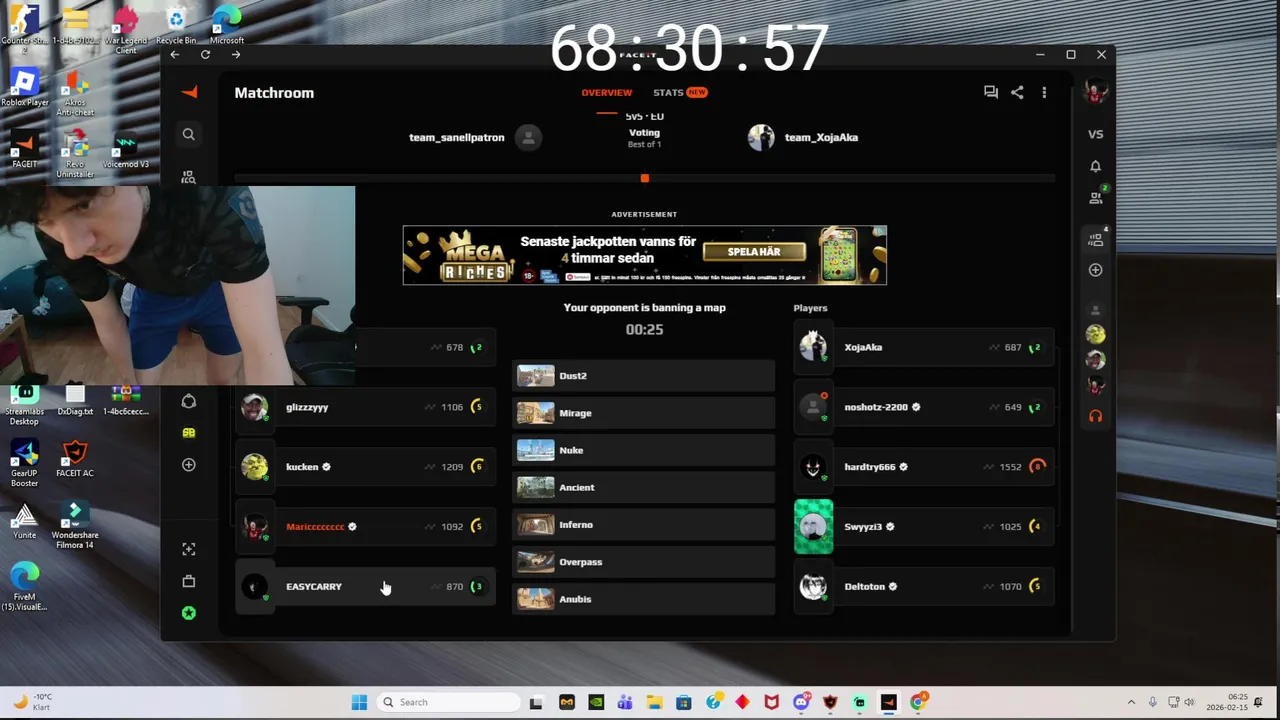
Task: Open player Deltoton's row
Action: 925,586
